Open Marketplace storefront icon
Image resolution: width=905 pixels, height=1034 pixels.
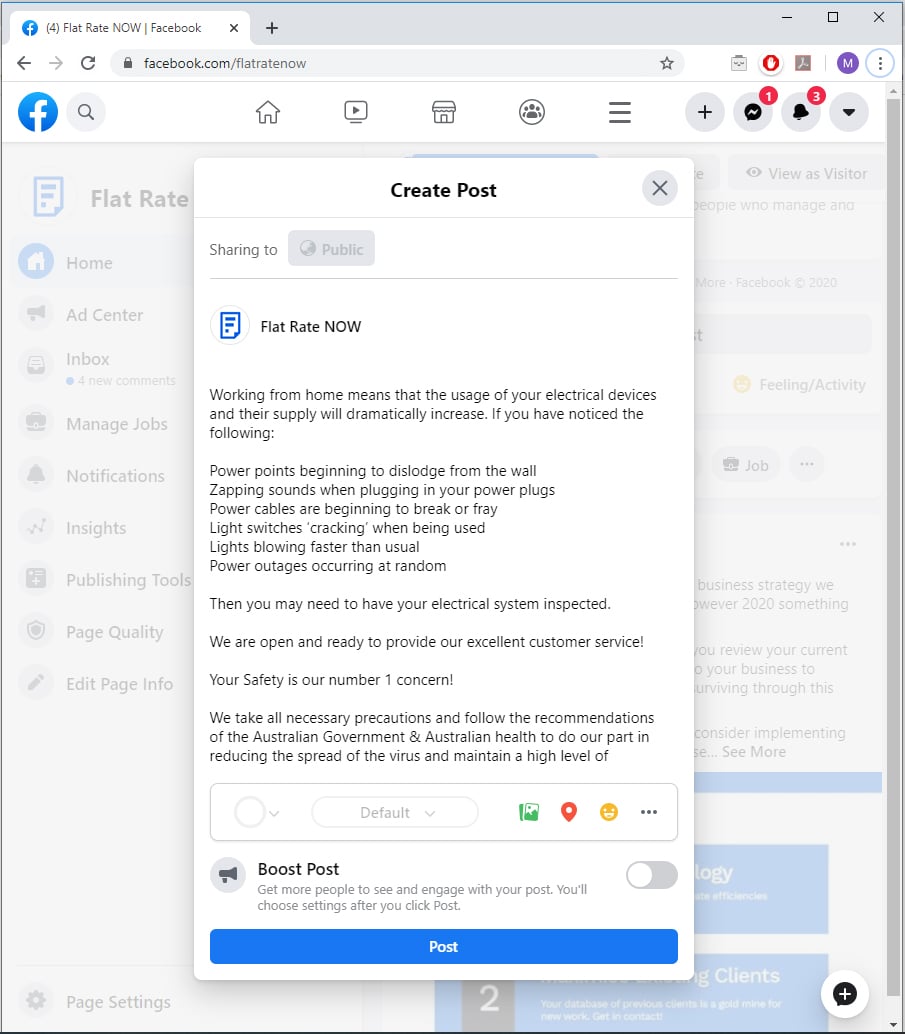444,112
